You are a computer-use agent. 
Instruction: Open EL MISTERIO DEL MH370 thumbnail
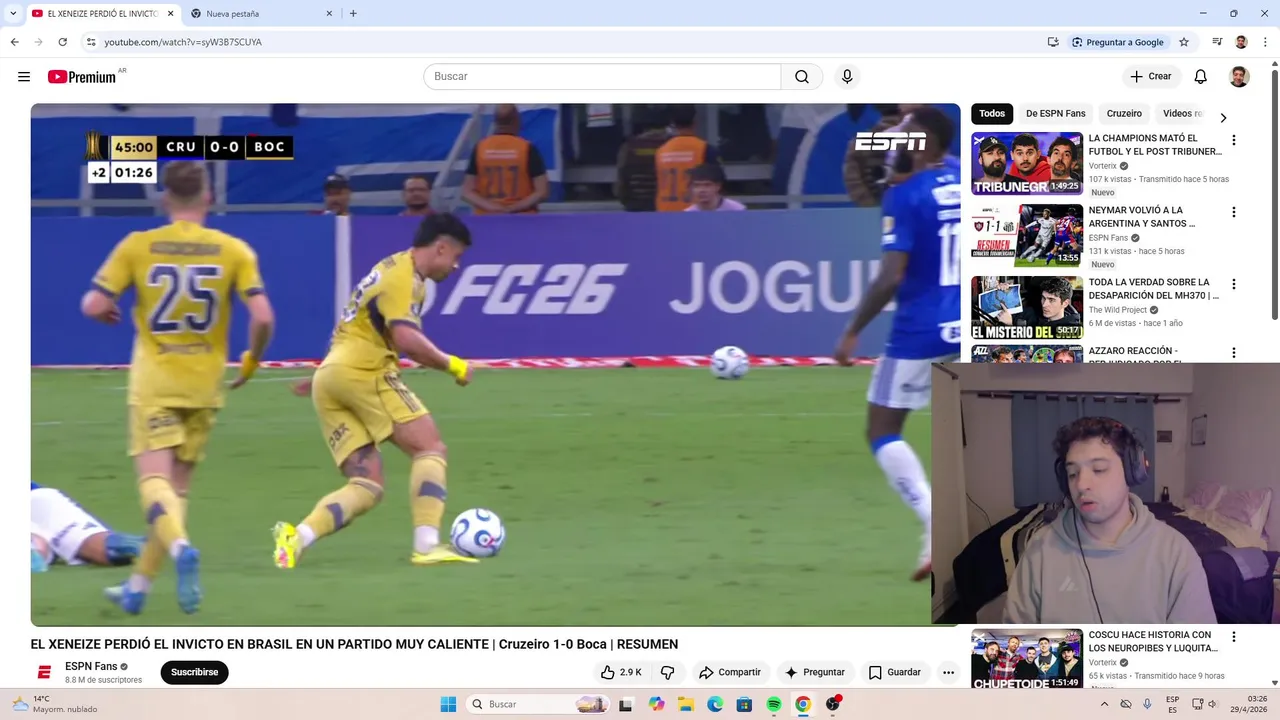click(1027, 307)
